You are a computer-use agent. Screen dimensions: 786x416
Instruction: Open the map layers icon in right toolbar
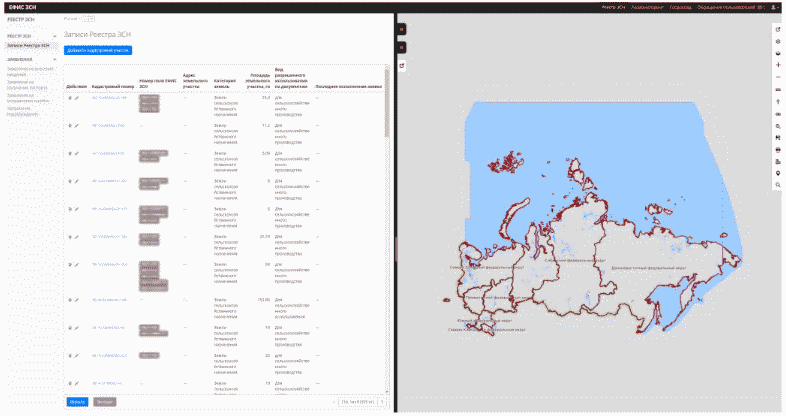[778, 53]
